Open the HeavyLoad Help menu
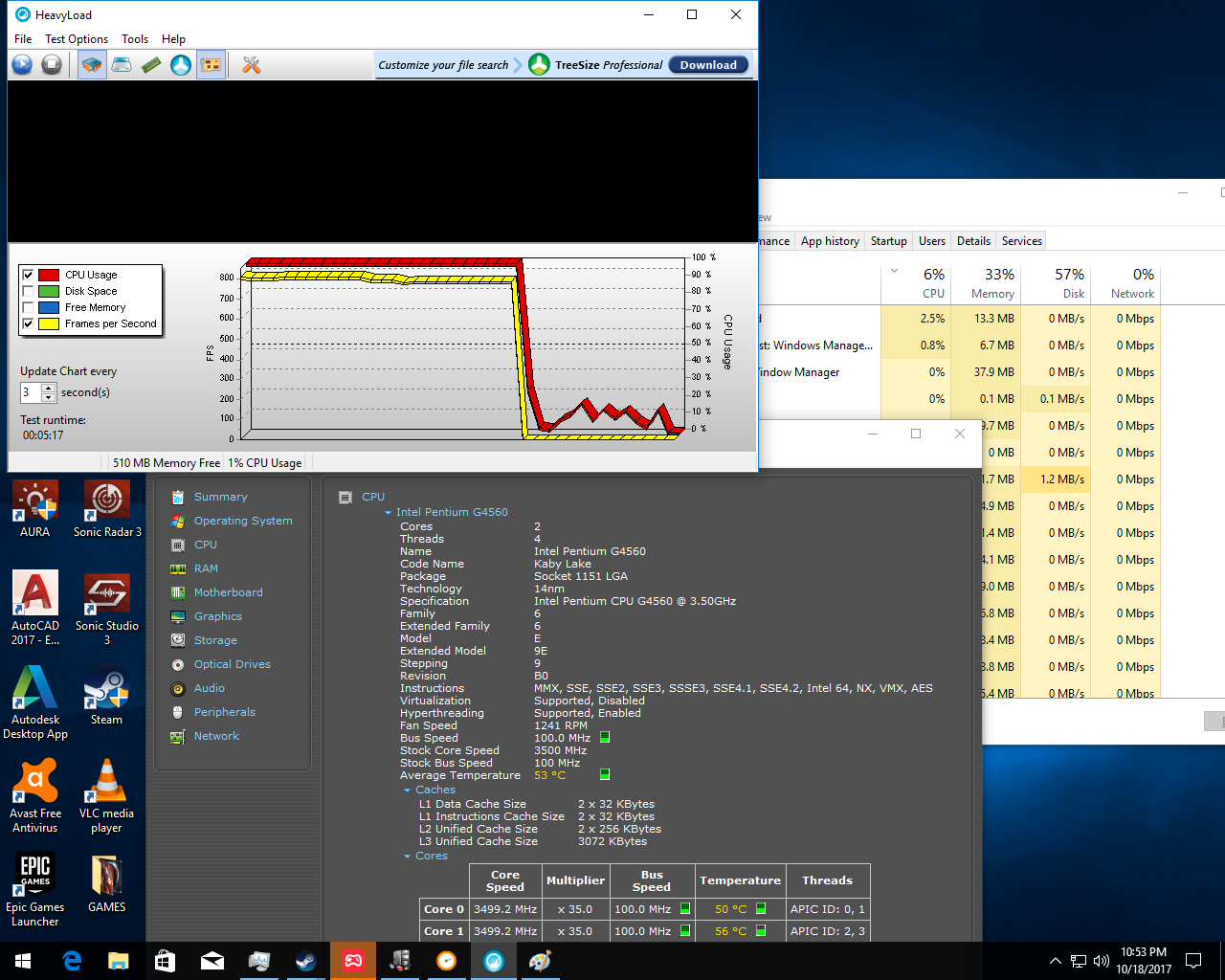The width and height of the screenshot is (1225, 980). click(x=173, y=39)
